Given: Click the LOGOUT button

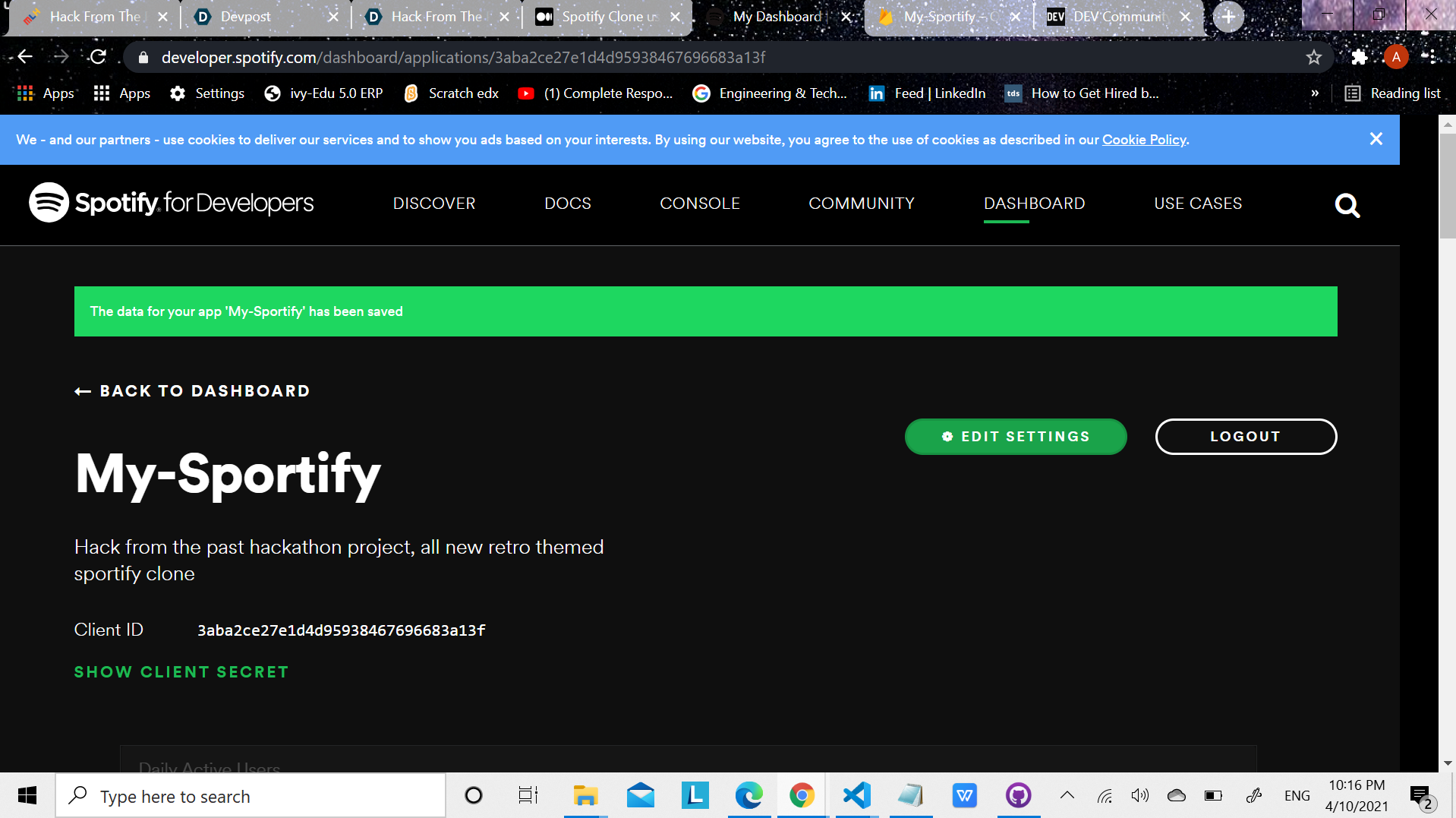Looking at the screenshot, I should (1246, 437).
